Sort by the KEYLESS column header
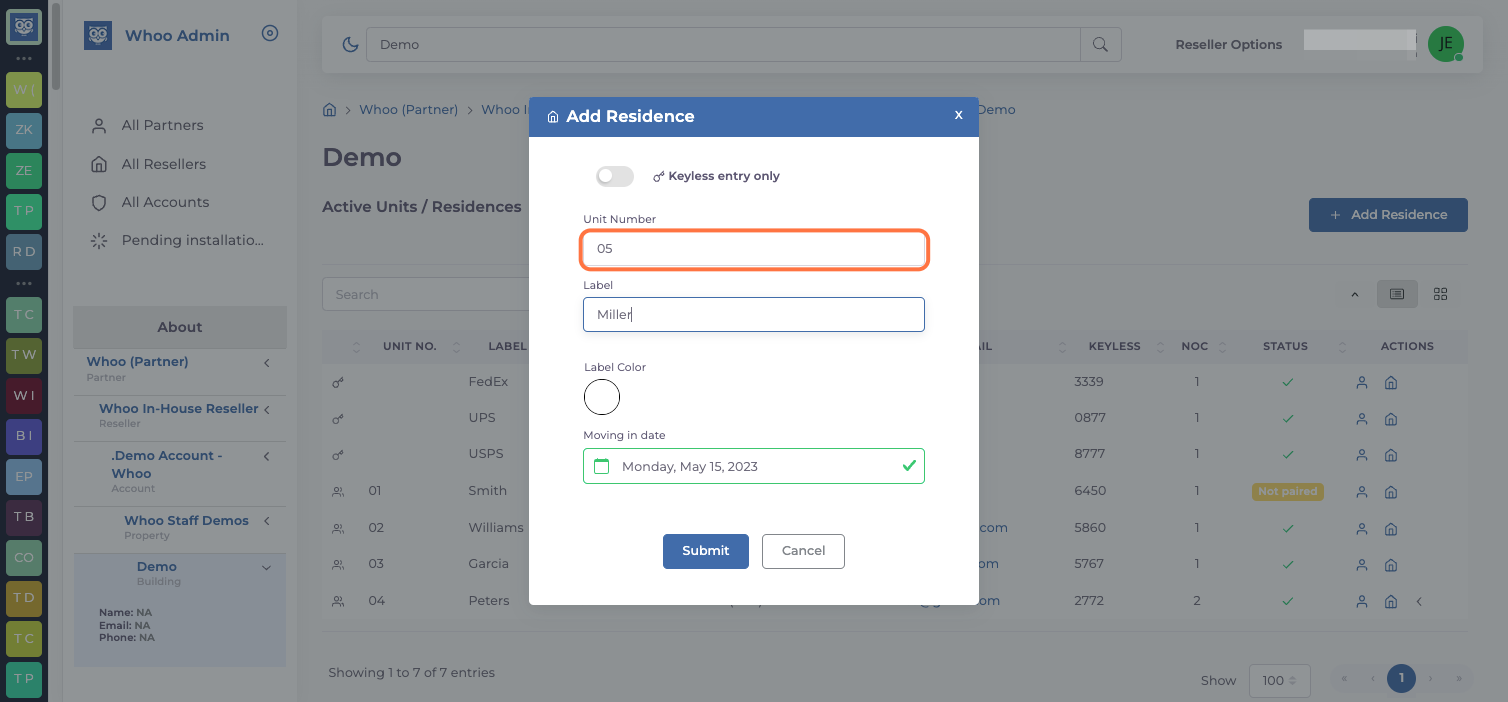Viewport: 1508px width, 702px height. pos(1114,346)
